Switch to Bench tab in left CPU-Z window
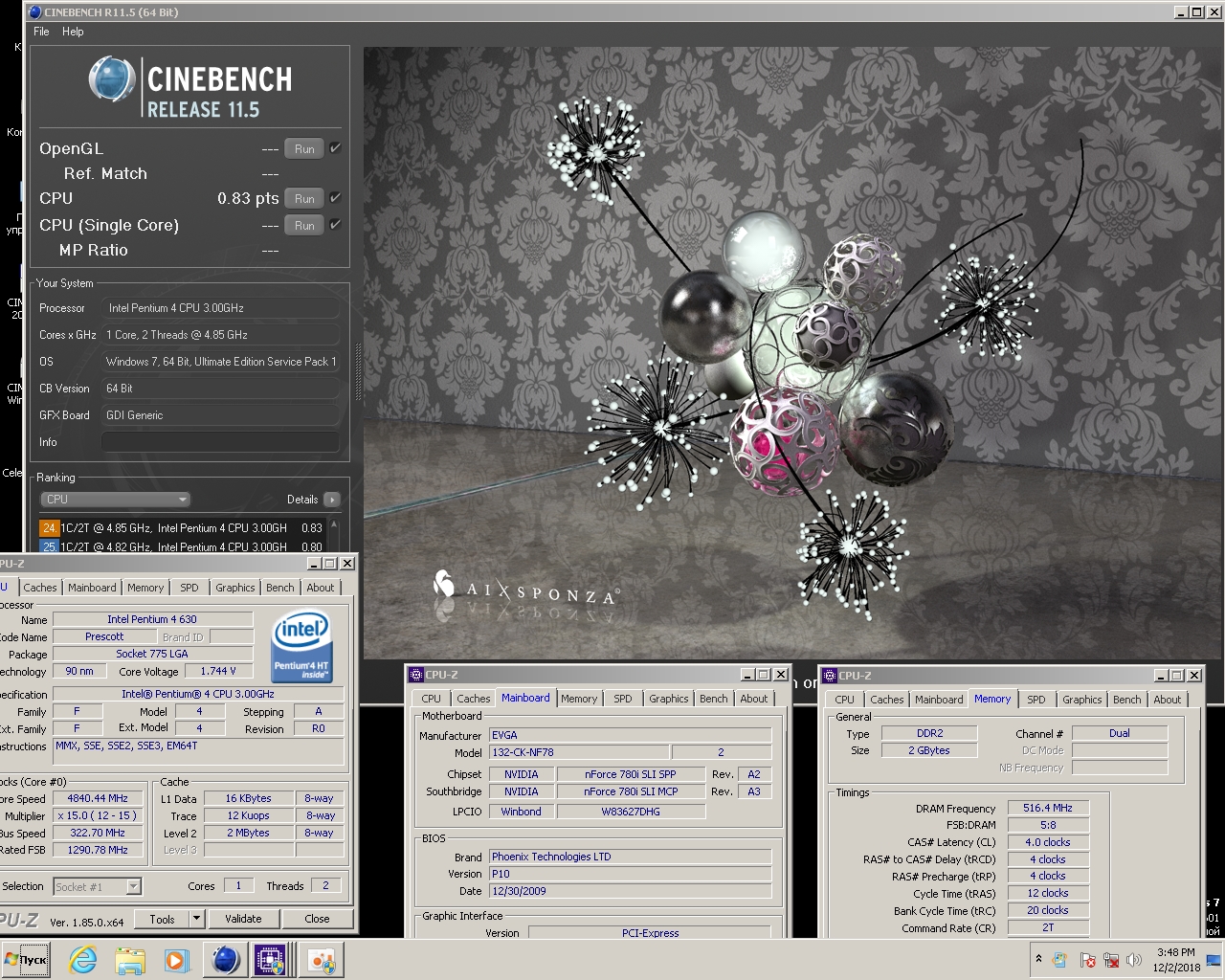The height and width of the screenshot is (980, 1225). coord(280,588)
